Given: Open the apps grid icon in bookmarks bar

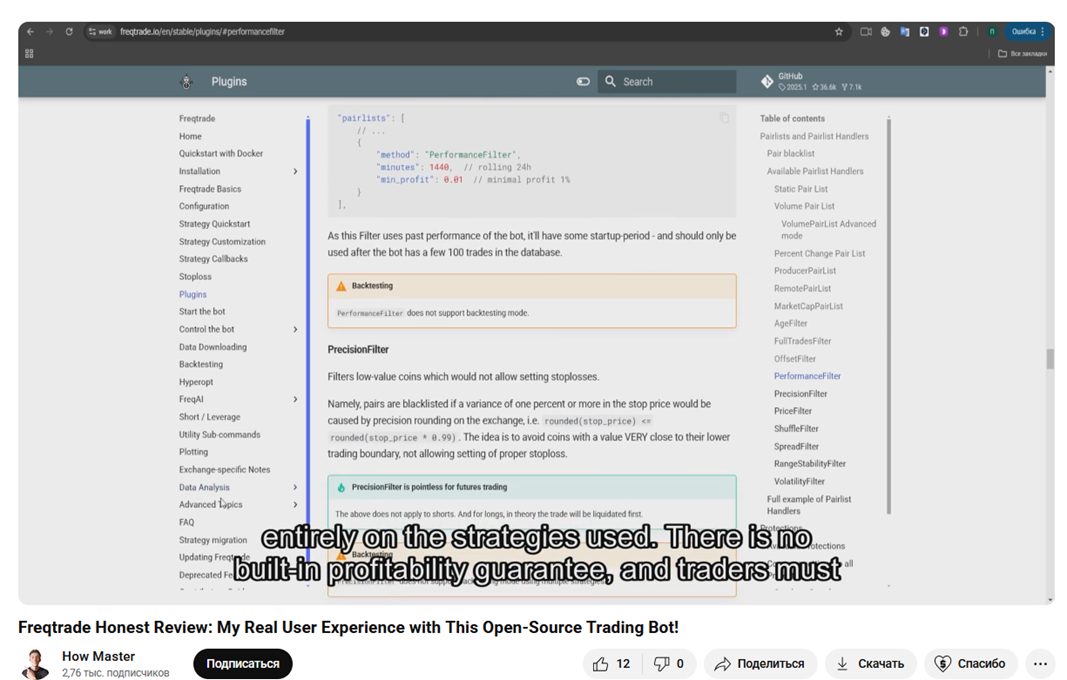Looking at the screenshot, I should tap(29, 53).
